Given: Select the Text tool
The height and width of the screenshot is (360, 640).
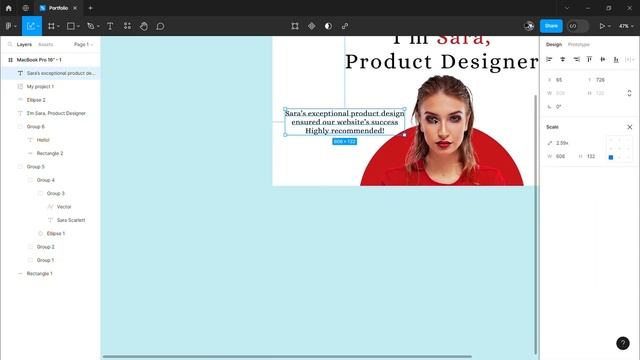Looking at the screenshot, I should click(x=110, y=26).
